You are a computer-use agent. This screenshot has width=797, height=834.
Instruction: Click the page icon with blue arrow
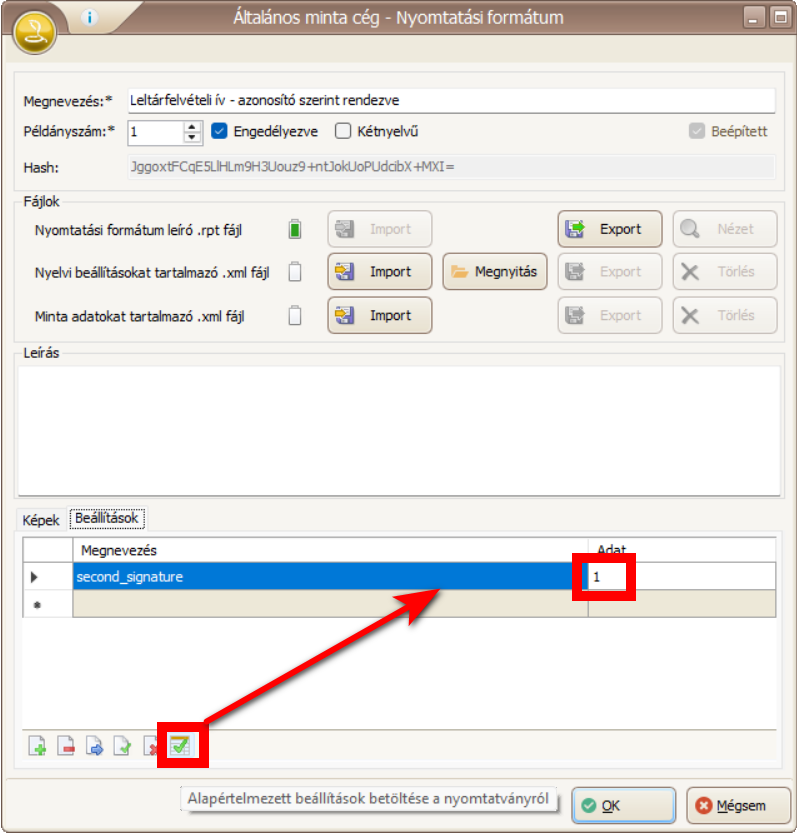94,747
